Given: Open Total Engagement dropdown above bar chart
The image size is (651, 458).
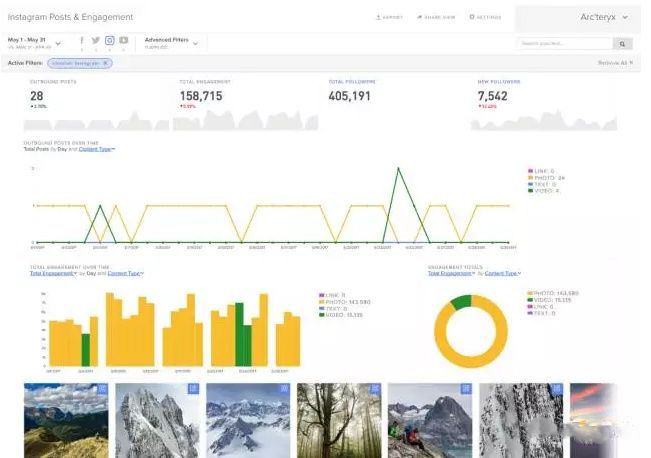Looking at the screenshot, I should coord(54,273).
